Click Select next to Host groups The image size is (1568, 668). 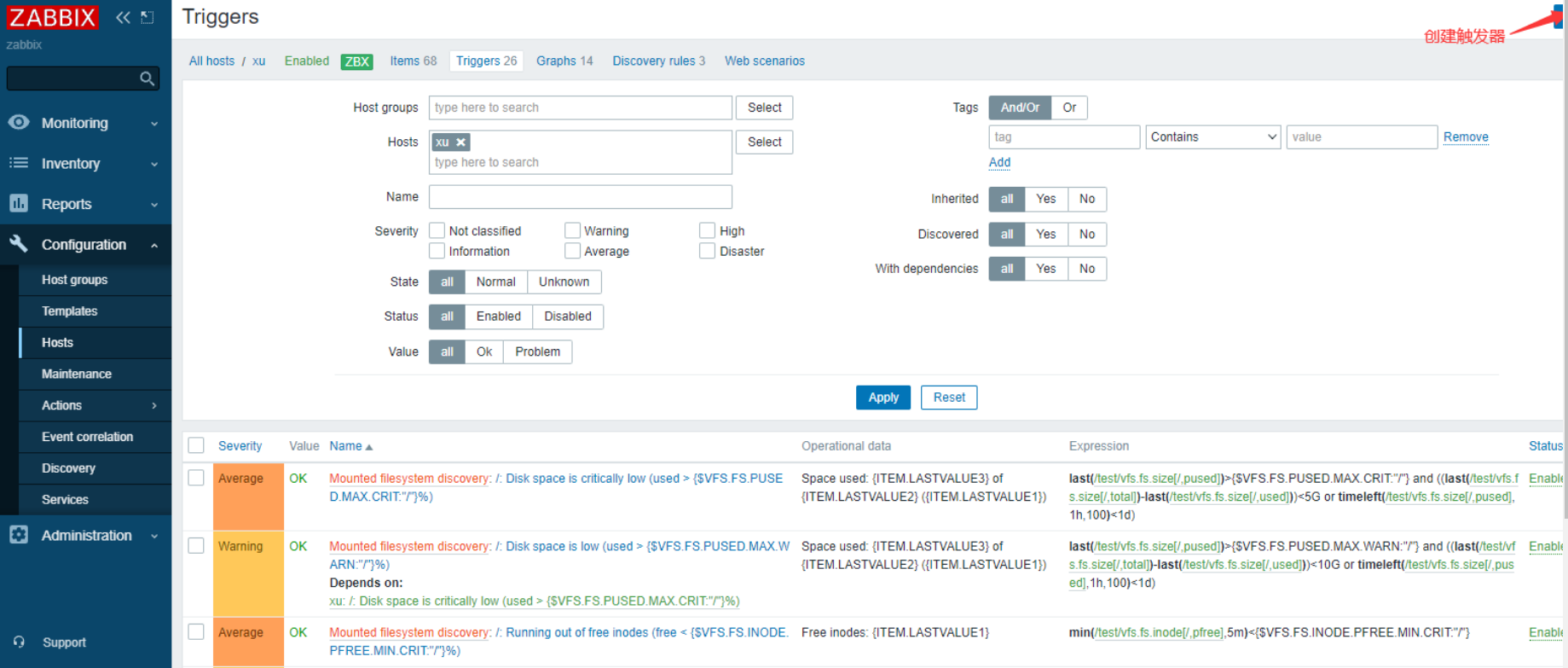(764, 107)
